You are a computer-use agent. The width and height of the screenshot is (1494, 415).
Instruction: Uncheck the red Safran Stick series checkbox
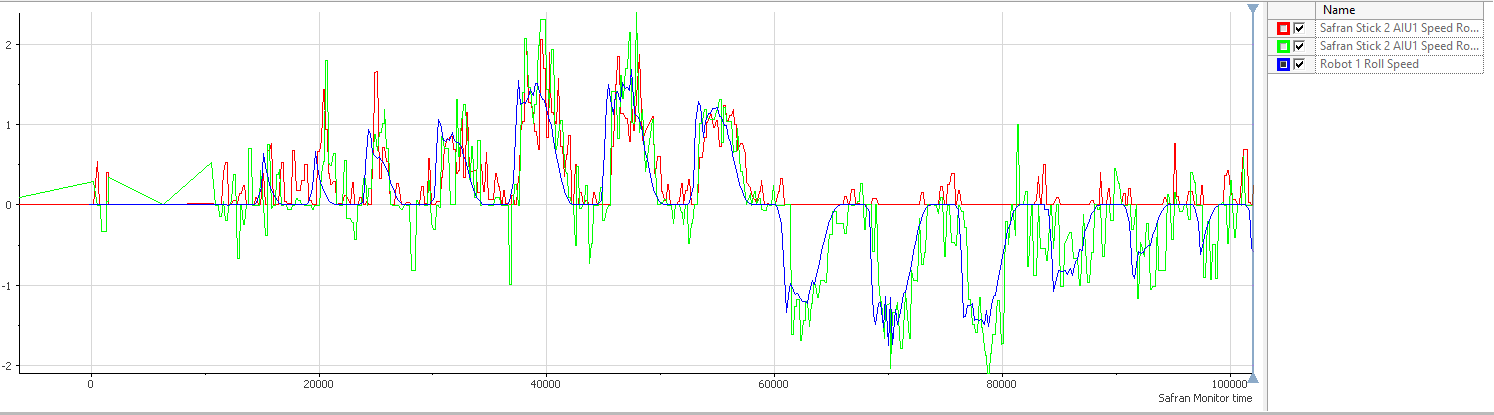[1299, 28]
